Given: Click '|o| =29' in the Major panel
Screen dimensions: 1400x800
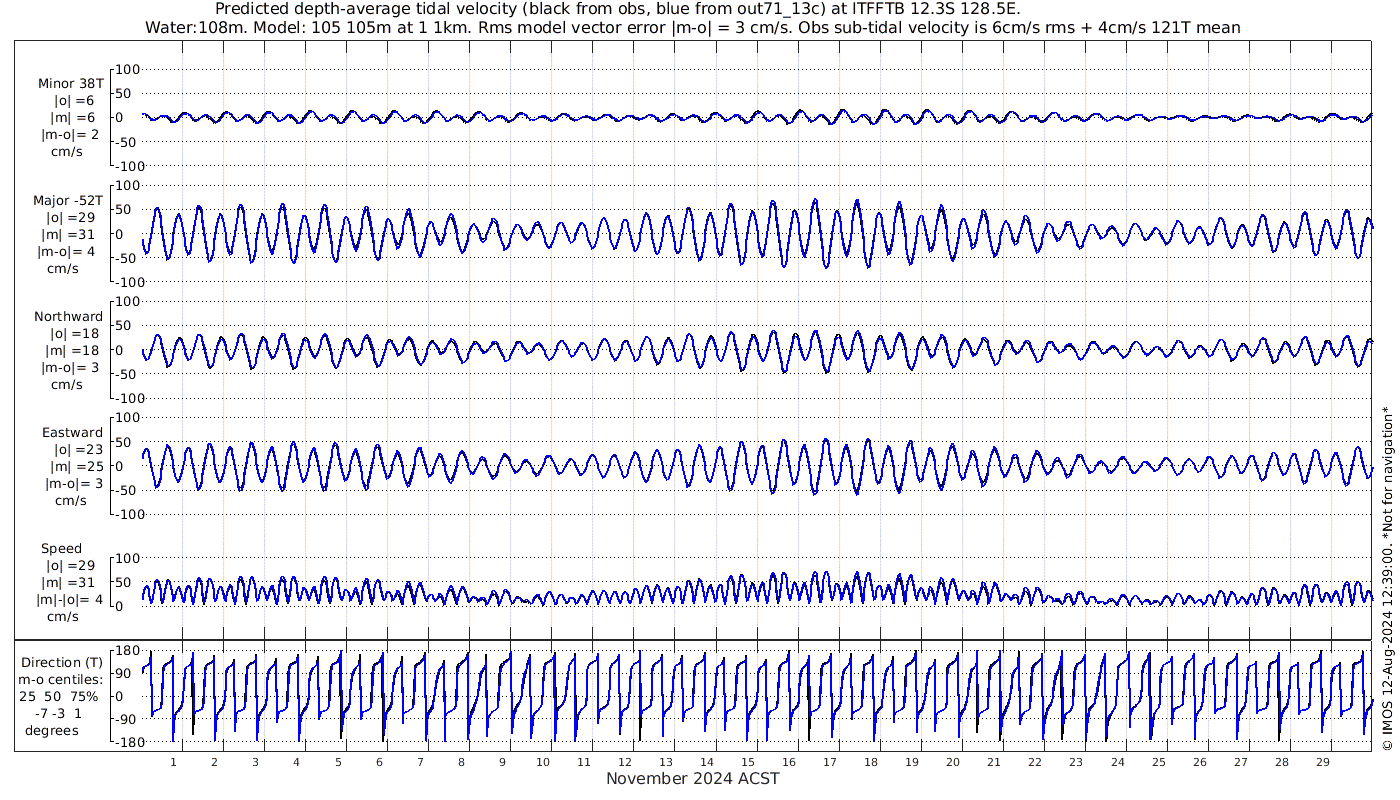Looking at the screenshot, I should tap(70, 217).
